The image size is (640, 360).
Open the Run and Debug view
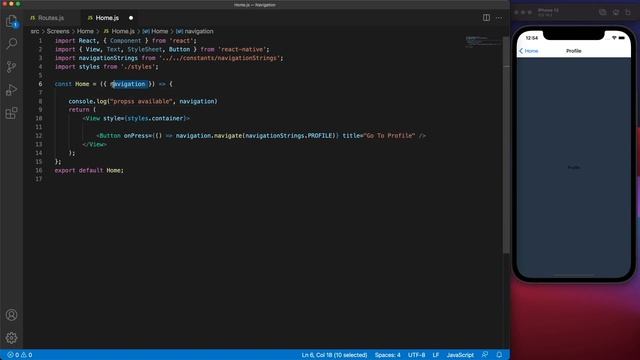pos(11,90)
